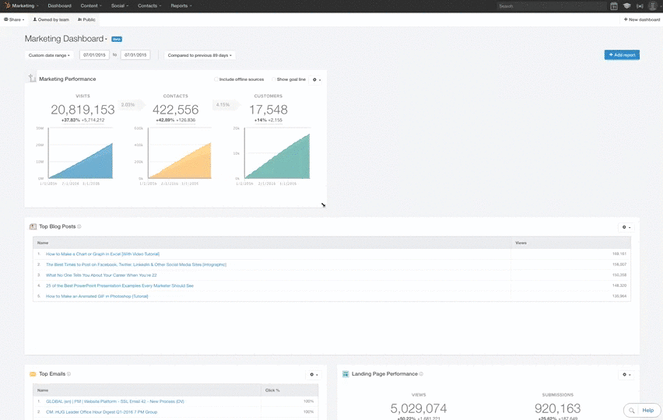Open Compared to previous 89 days dropdown

coord(200,55)
